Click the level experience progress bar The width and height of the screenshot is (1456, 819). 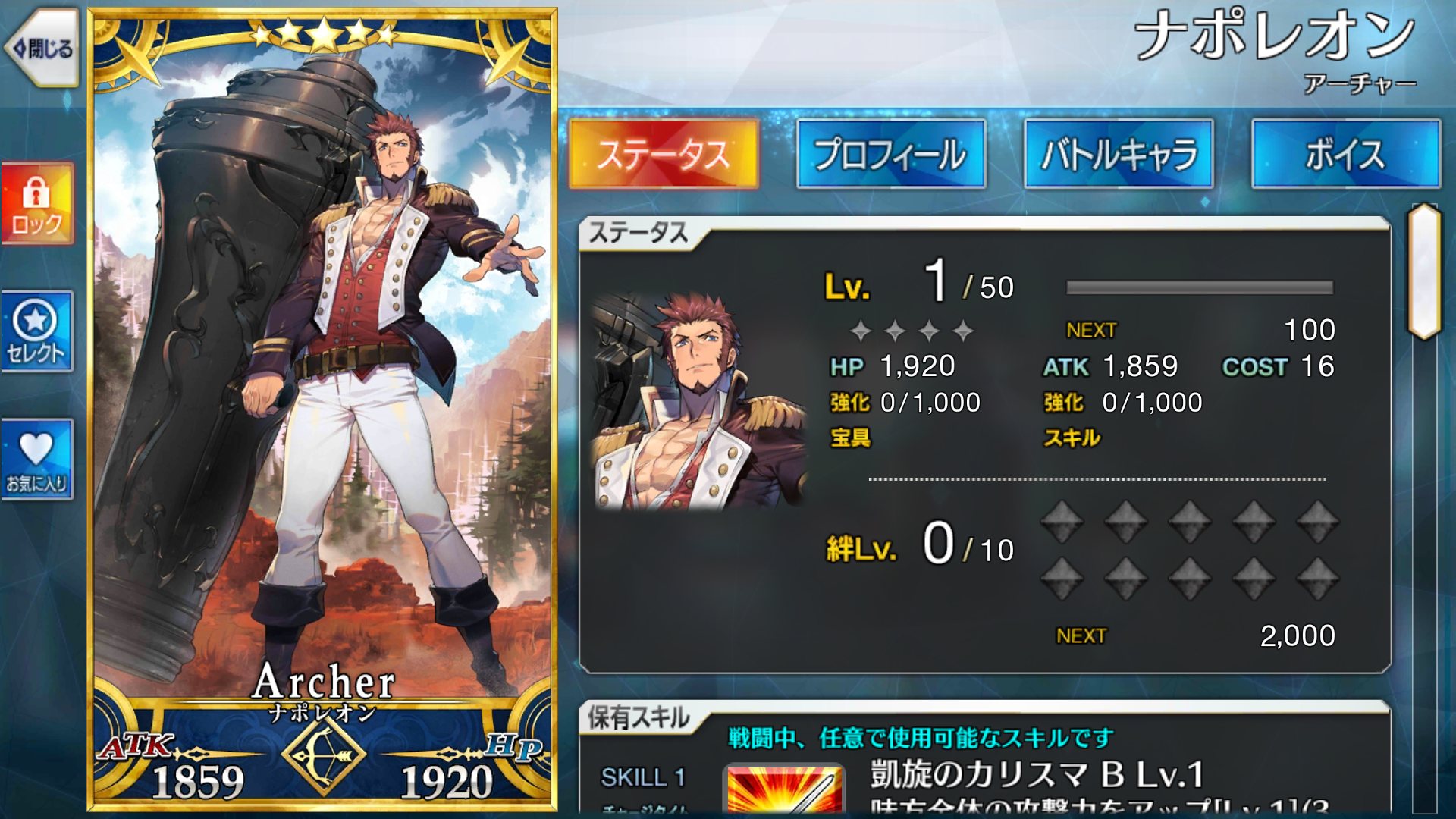[x=1199, y=287]
